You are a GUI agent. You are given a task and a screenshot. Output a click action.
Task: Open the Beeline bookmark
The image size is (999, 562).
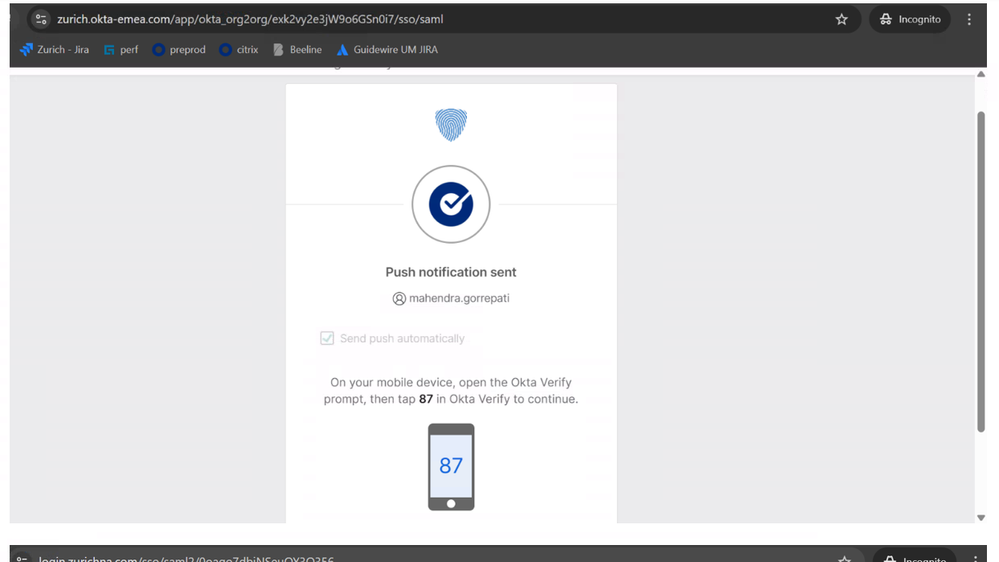click(298, 50)
